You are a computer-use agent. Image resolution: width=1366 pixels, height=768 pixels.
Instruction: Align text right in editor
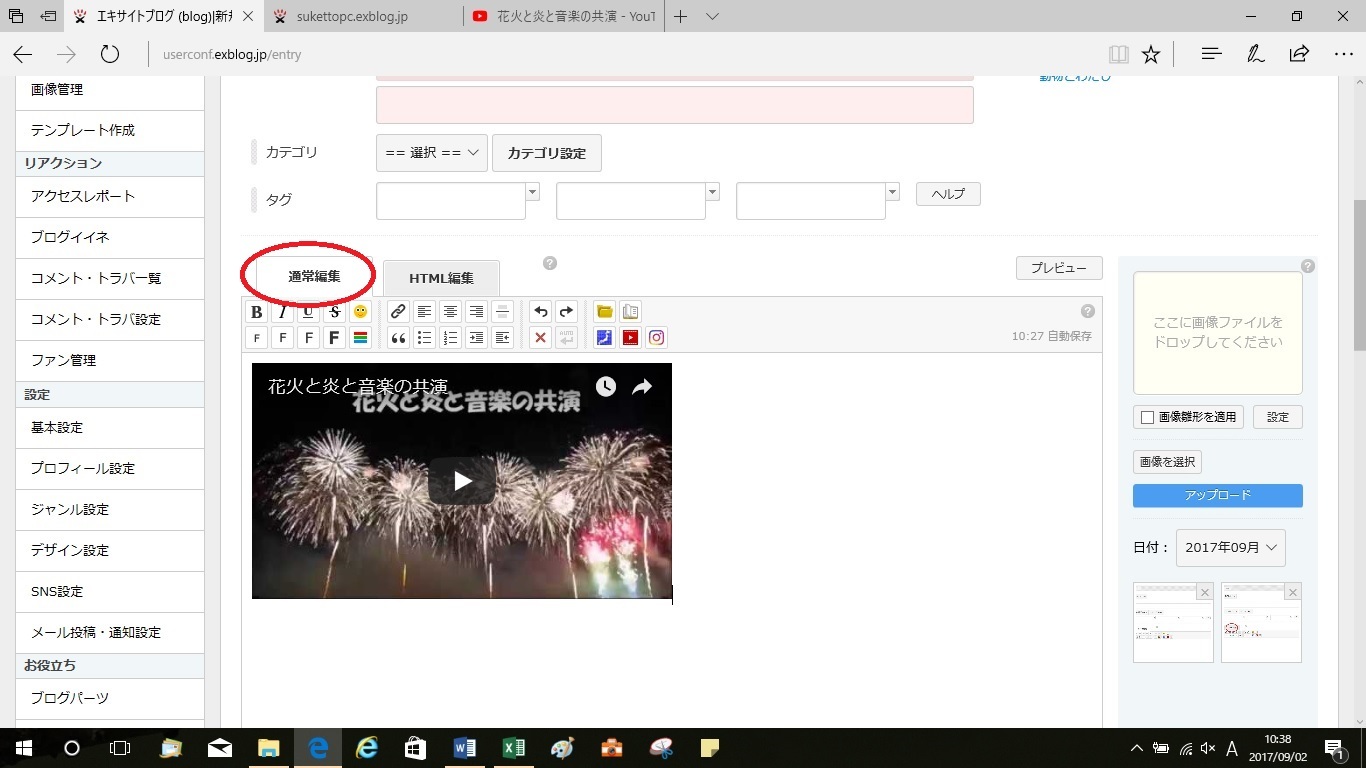[477, 312]
